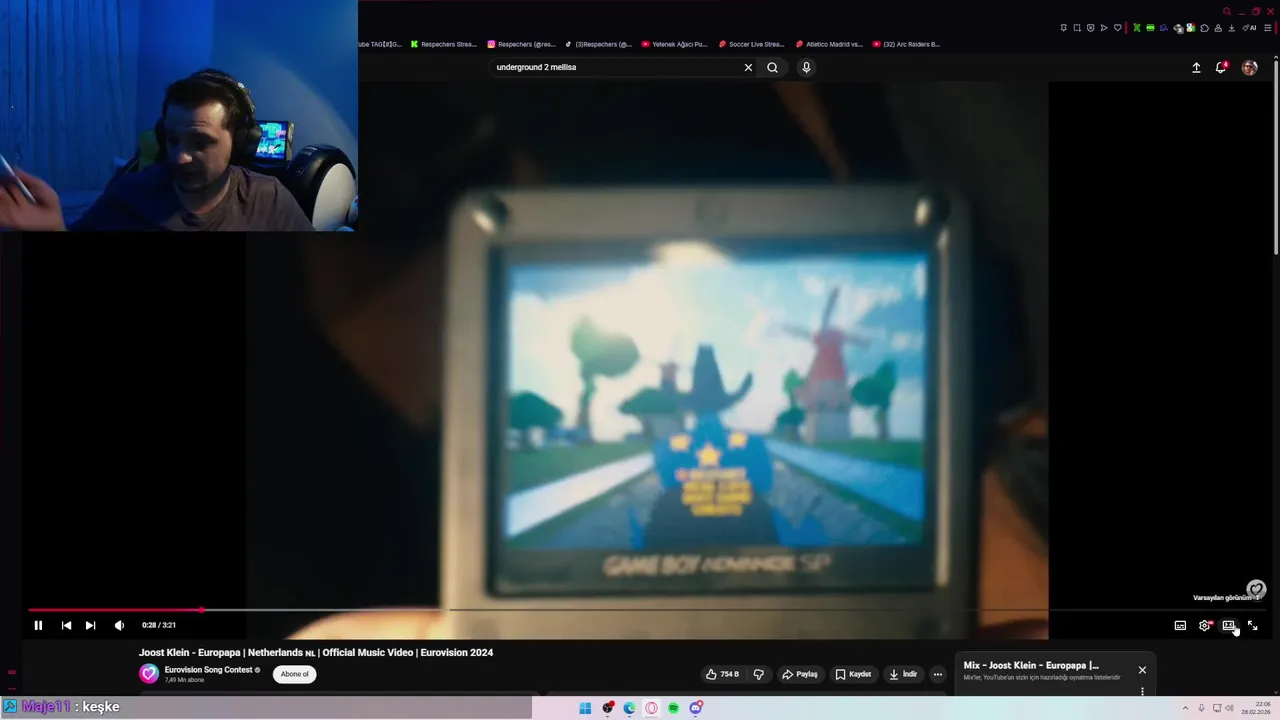Open Eurovision Song Contest channel avatar

(149, 674)
